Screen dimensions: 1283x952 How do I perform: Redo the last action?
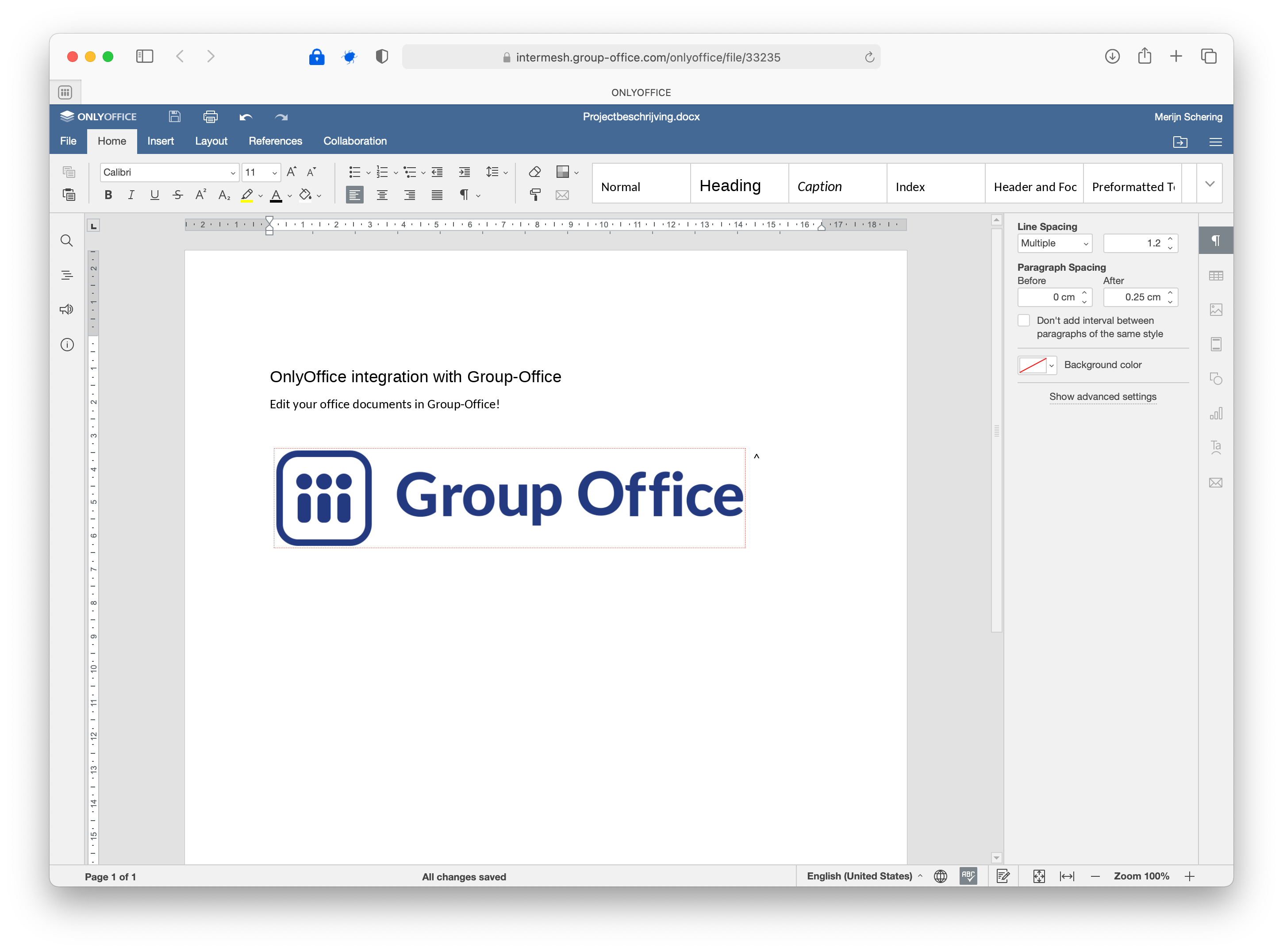click(281, 117)
